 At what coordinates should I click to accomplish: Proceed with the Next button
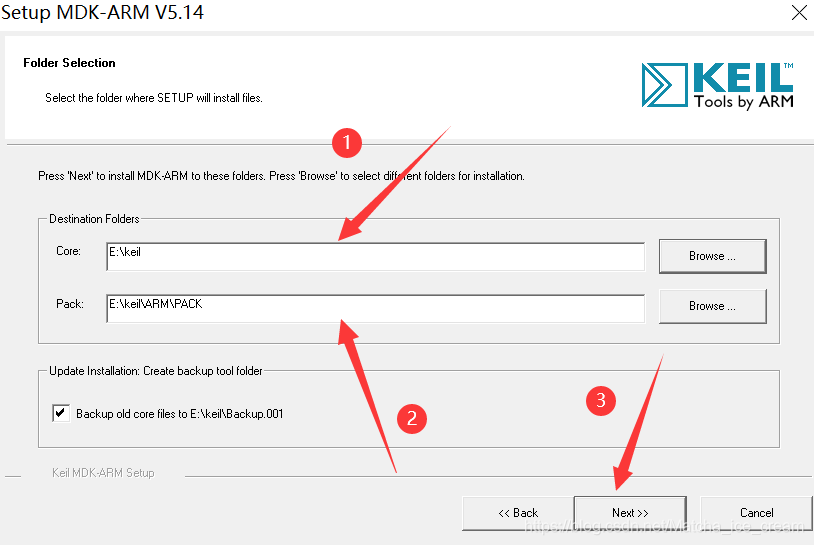click(630, 513)
